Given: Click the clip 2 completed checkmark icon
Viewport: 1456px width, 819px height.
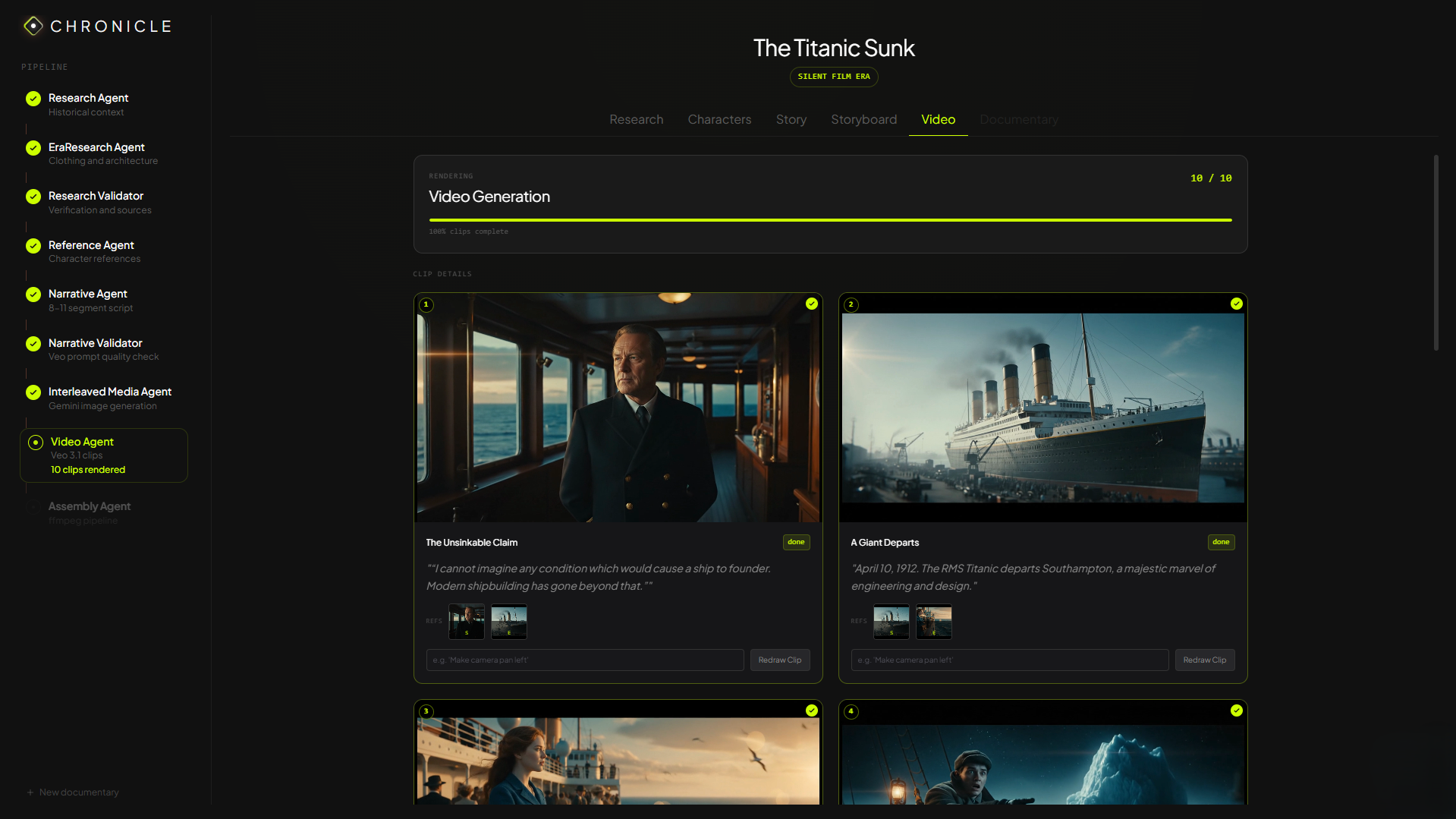Looking at the screenshot, I should click(x=1237, y=304).
